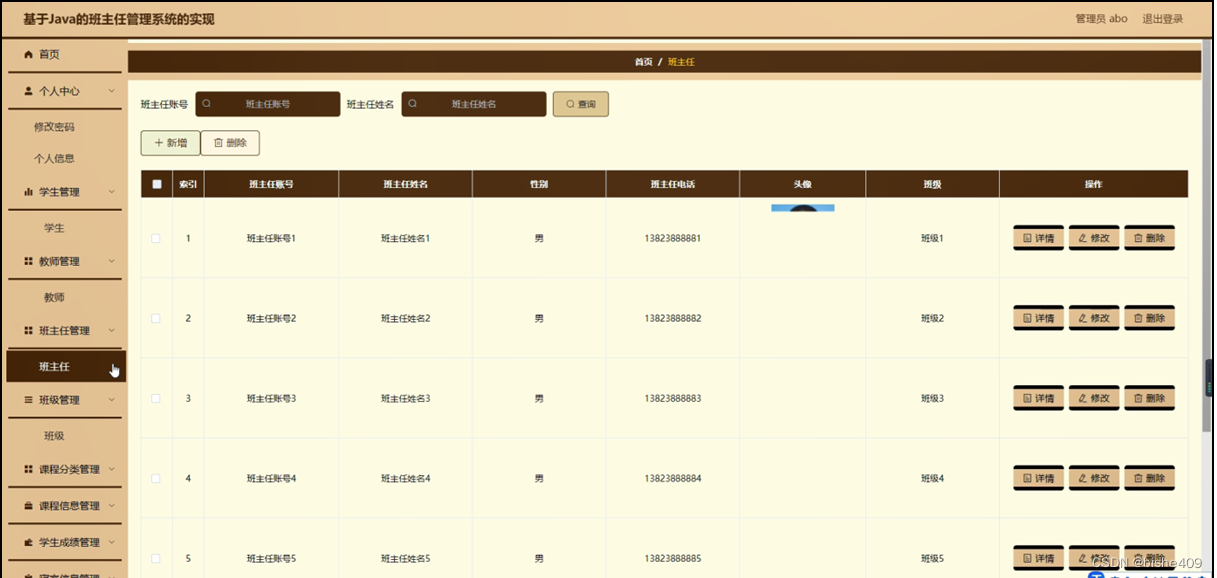Click 修改 for 班主任账号4
This screenshot has width=1217, height=578.
pos(1094,478)
